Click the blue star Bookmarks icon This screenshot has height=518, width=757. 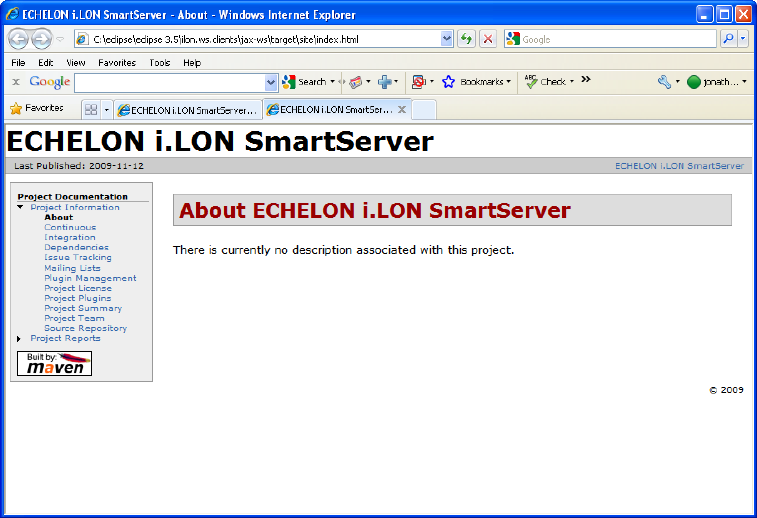(x=449, y=82)
